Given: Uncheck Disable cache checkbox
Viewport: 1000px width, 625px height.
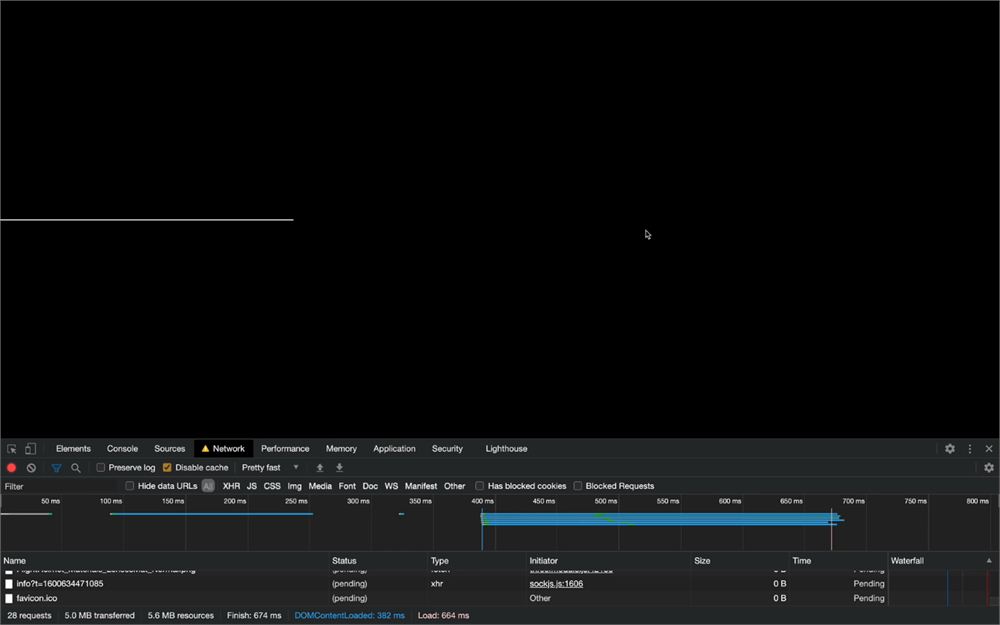Looking at the screenshot, I should (167, 467).
